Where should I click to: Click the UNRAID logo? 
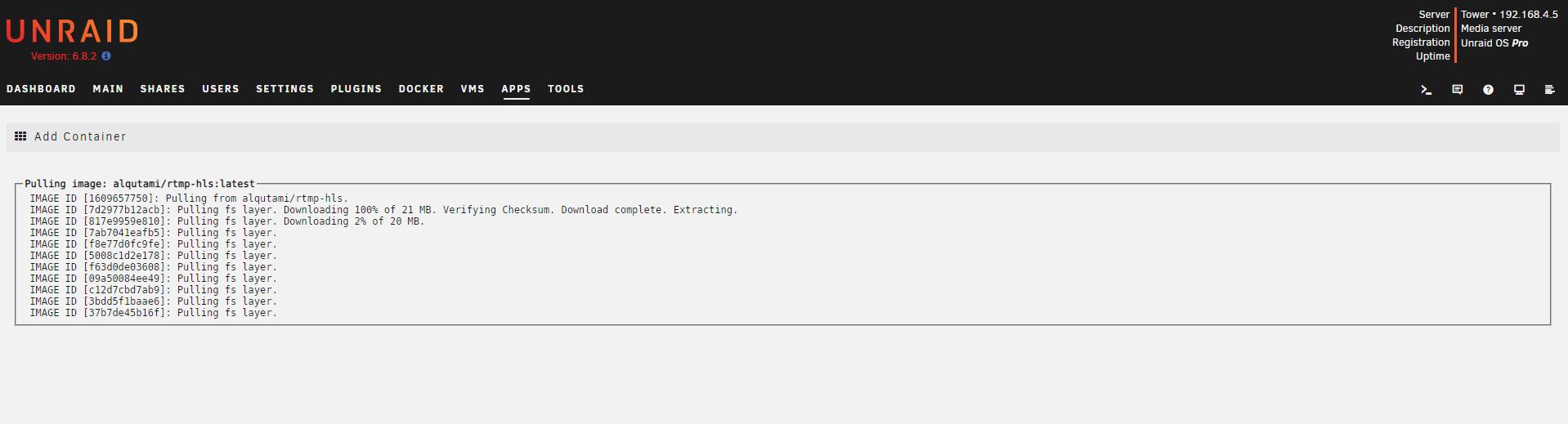72,31
